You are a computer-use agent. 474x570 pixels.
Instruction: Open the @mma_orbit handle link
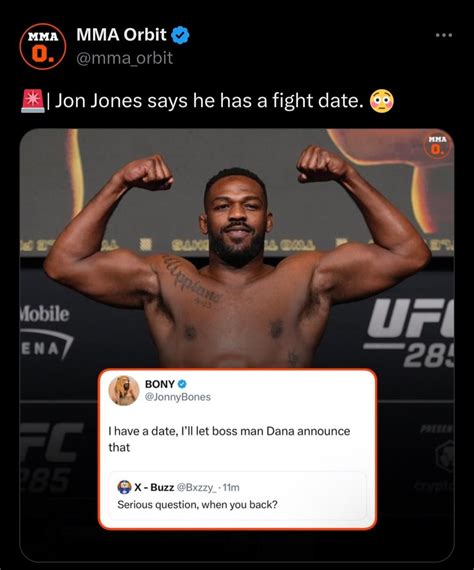pos(124,58)
